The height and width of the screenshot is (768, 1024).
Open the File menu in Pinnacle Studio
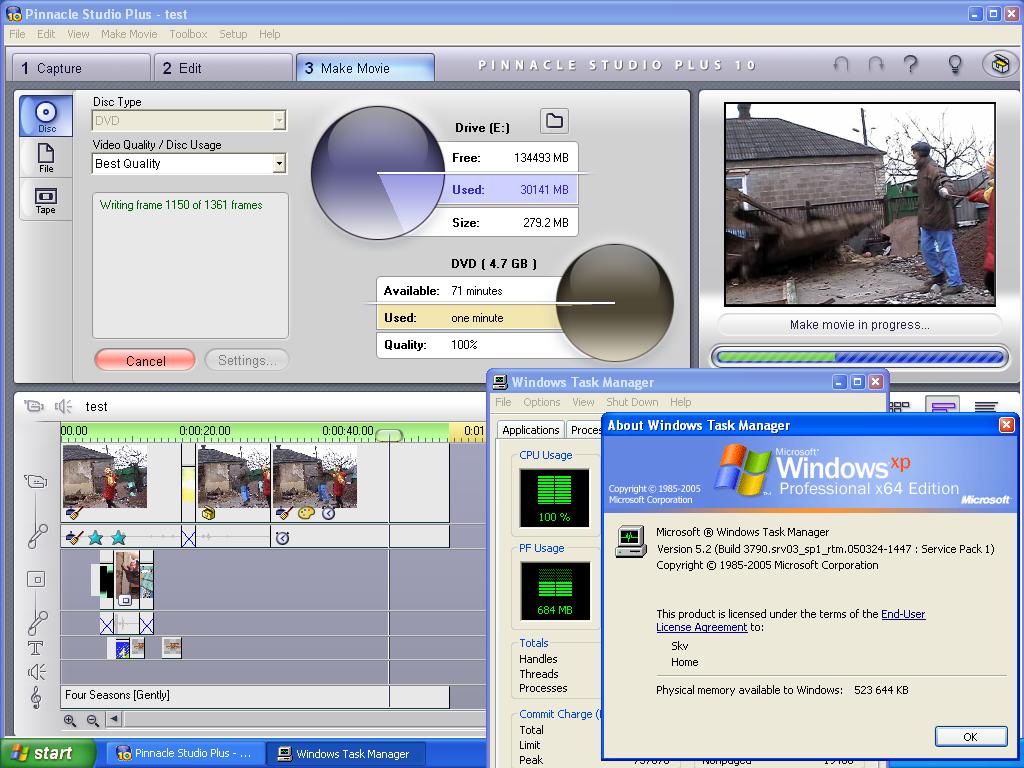click(18, 34)
